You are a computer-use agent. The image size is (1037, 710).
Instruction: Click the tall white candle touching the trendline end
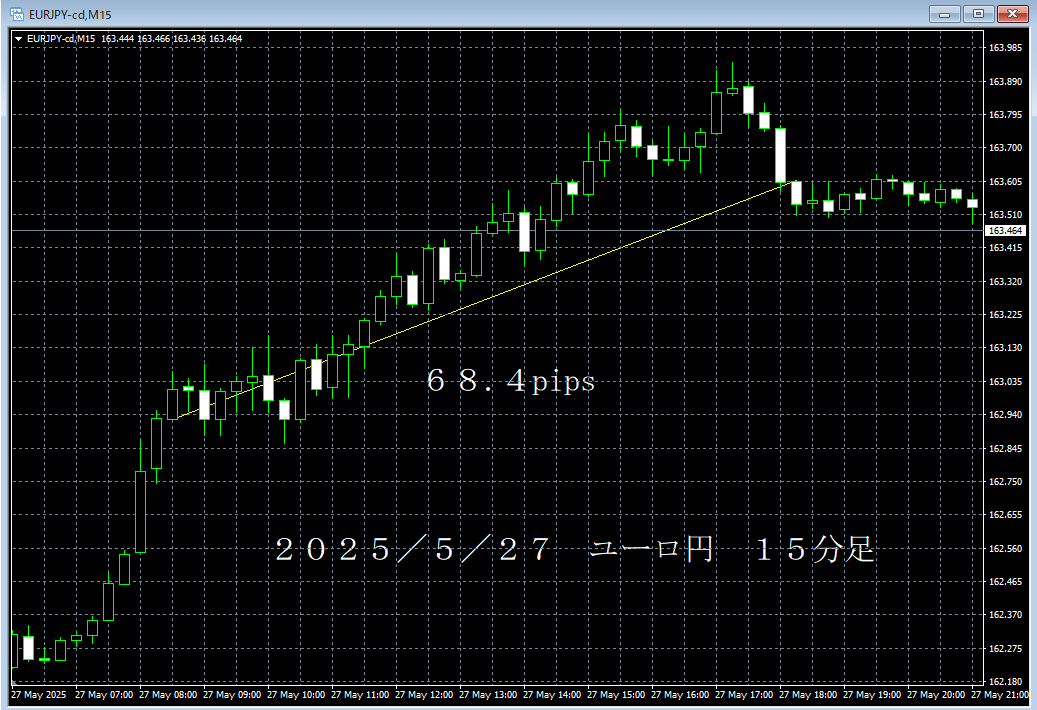pyautogui.click(x=780, y=155)
